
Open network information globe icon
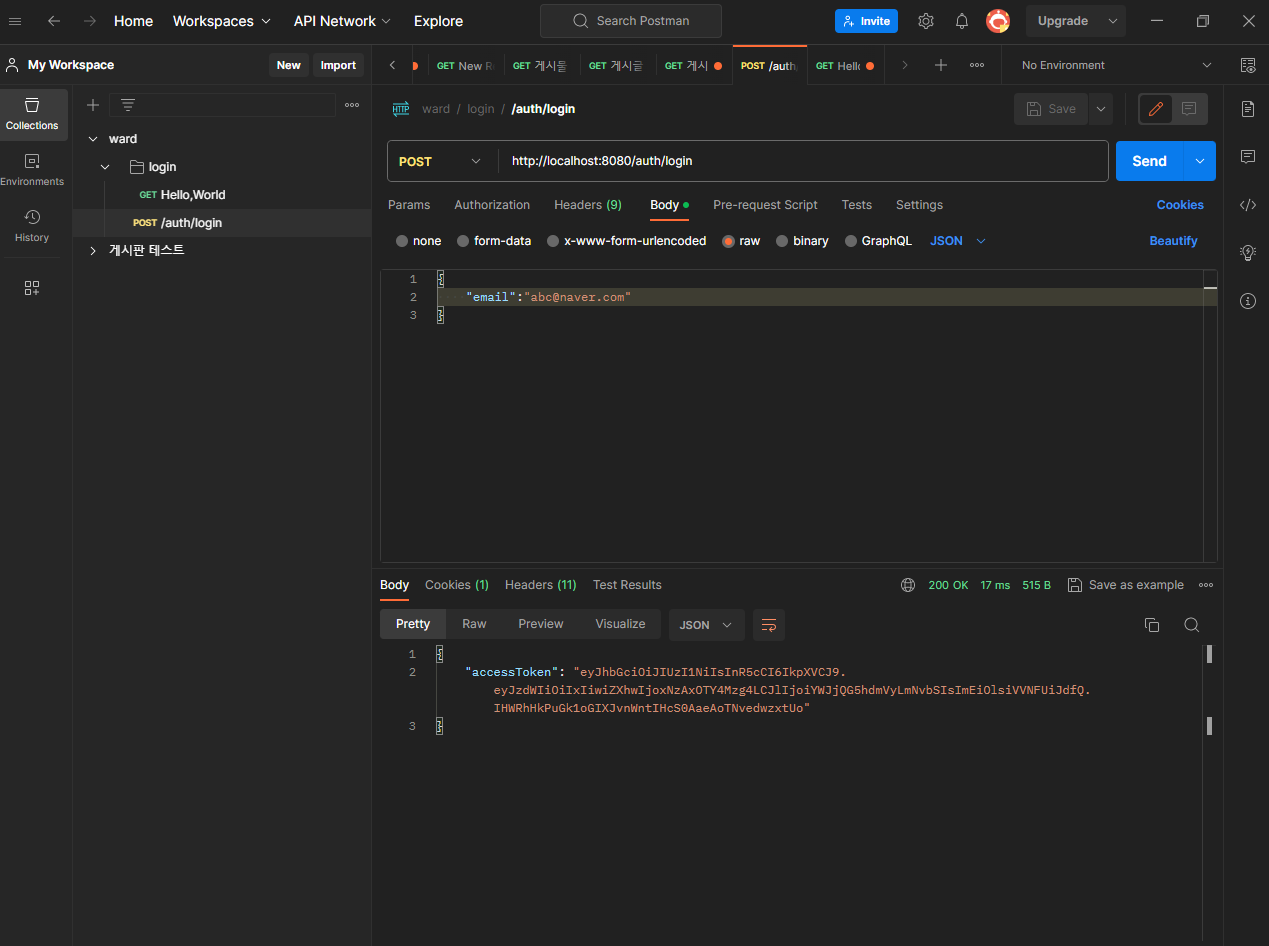tap(908, 585)
